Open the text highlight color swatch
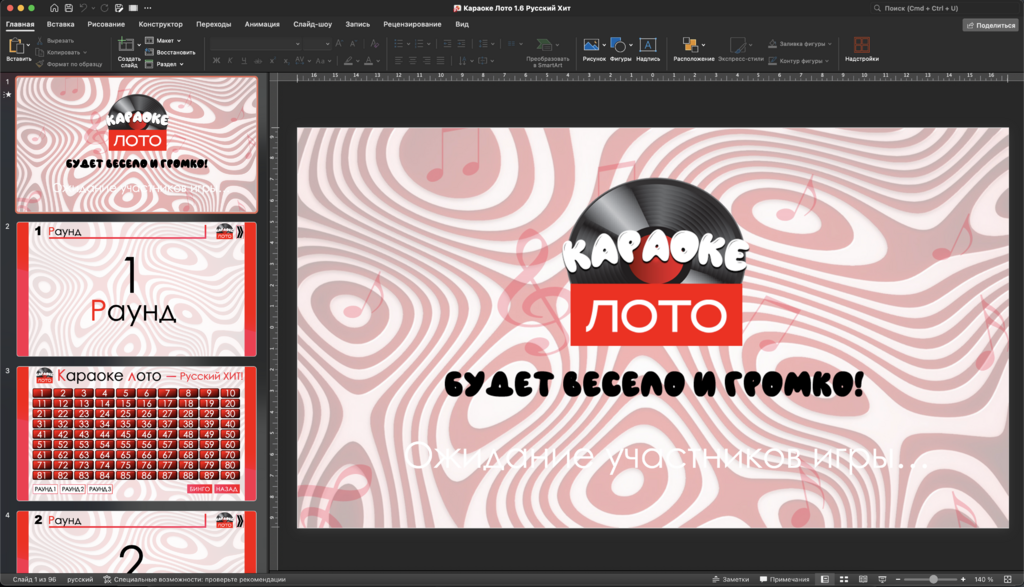Screen dimensions: 1024x587 [x=349, y=61]
